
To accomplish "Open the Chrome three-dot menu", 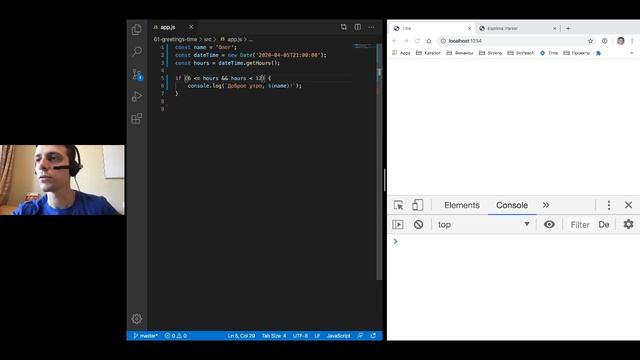I will (632, 41).
